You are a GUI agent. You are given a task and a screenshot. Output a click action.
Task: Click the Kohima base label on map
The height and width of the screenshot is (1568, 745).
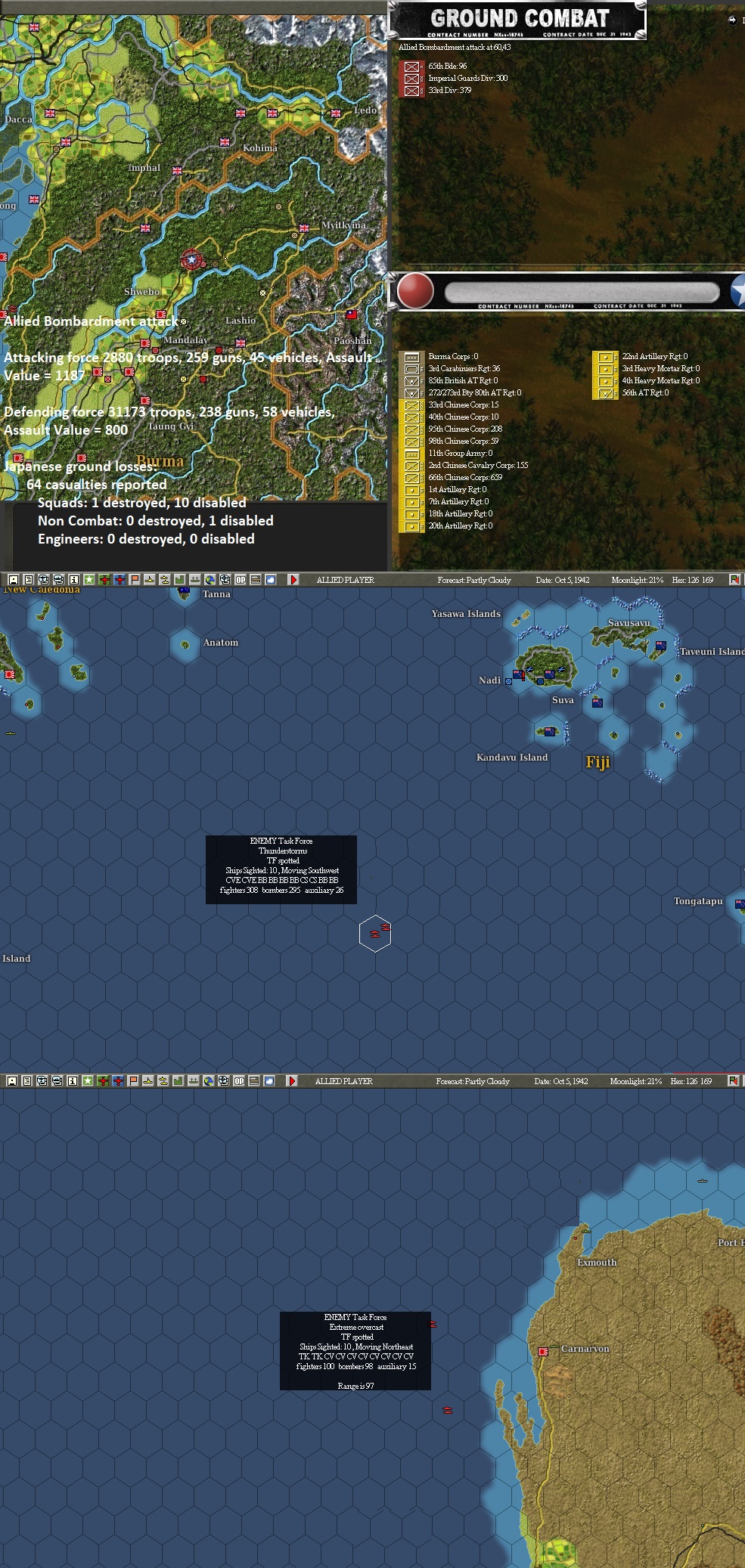[260, 148]
